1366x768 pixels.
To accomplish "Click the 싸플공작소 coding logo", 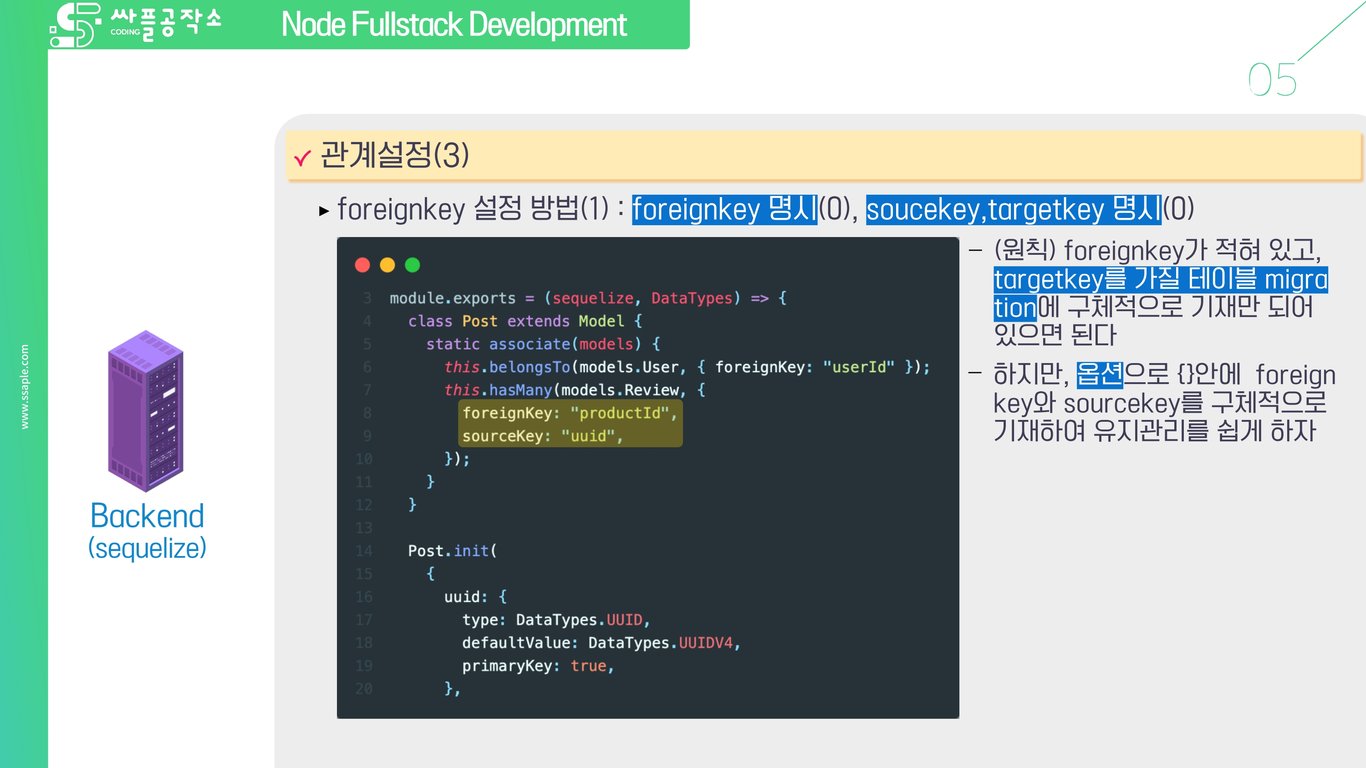I will click(135, 25).
